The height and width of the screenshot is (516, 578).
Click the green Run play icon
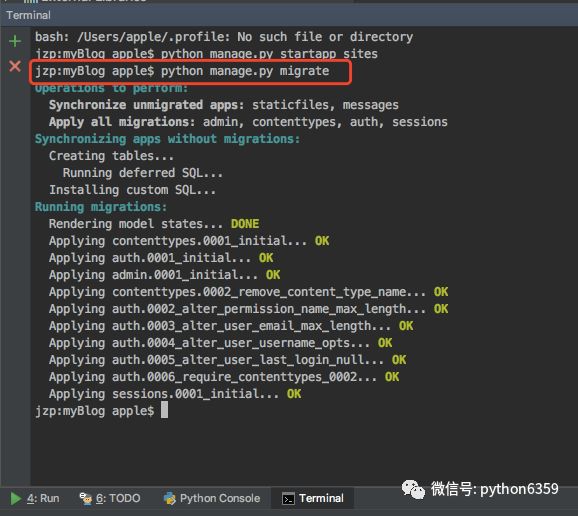15,498
